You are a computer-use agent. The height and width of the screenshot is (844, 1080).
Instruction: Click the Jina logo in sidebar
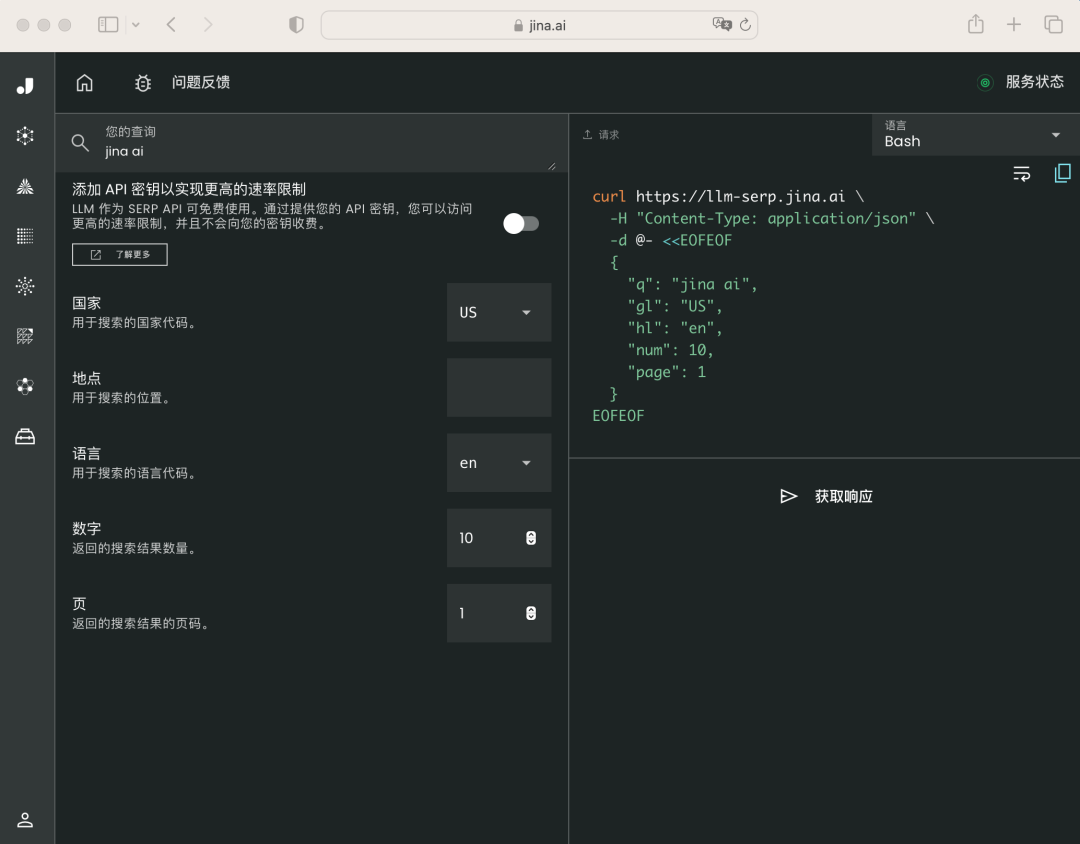[x=25, y=86]
